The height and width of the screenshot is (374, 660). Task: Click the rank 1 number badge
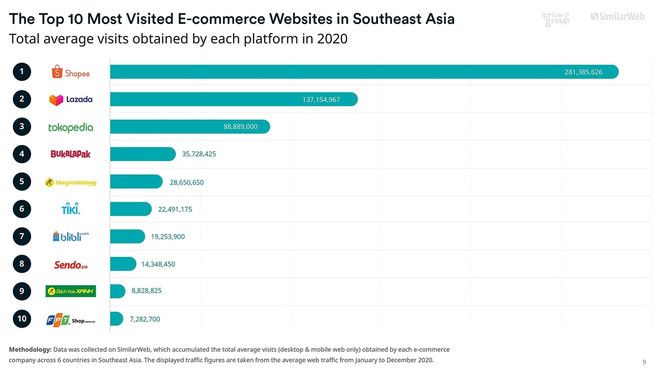22,72
